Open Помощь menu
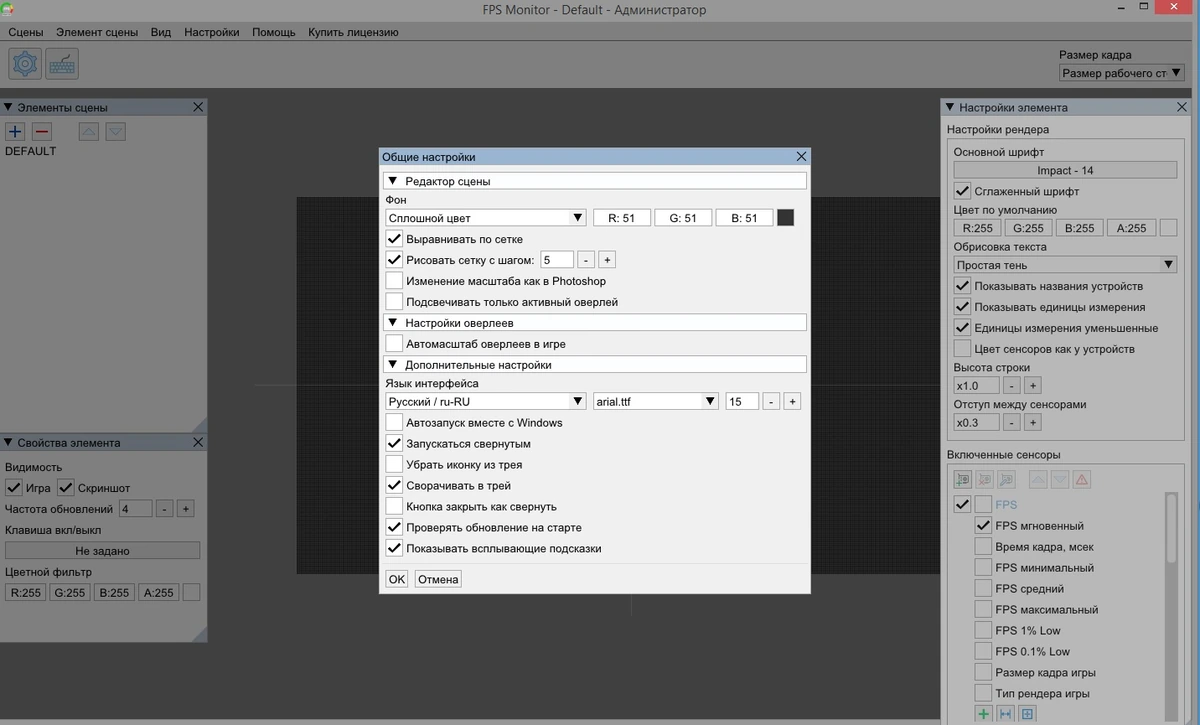The height and width of the screenshot is (725, 1200). 274,32
